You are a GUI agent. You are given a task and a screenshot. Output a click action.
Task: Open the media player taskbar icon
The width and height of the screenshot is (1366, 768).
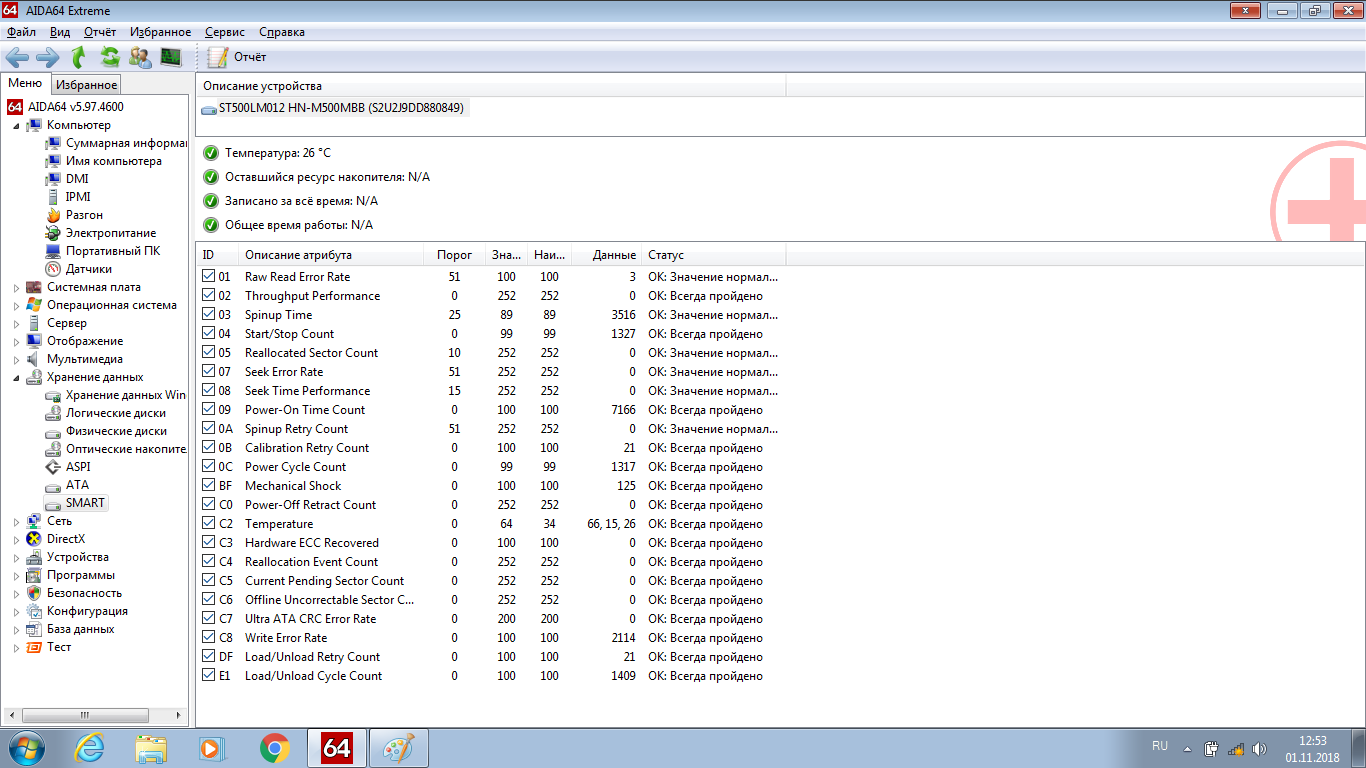coord(213,747)
